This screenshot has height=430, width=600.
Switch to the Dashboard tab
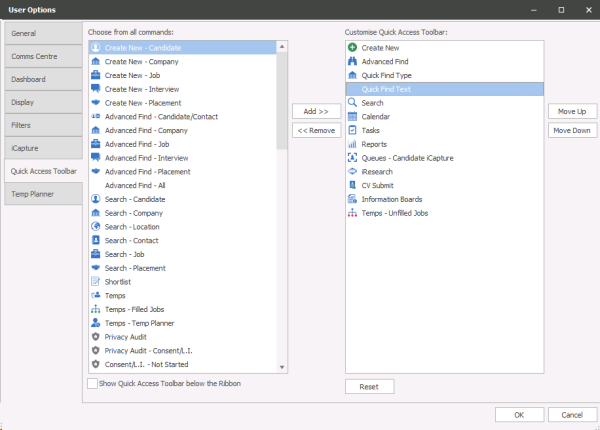coord(41,79)
